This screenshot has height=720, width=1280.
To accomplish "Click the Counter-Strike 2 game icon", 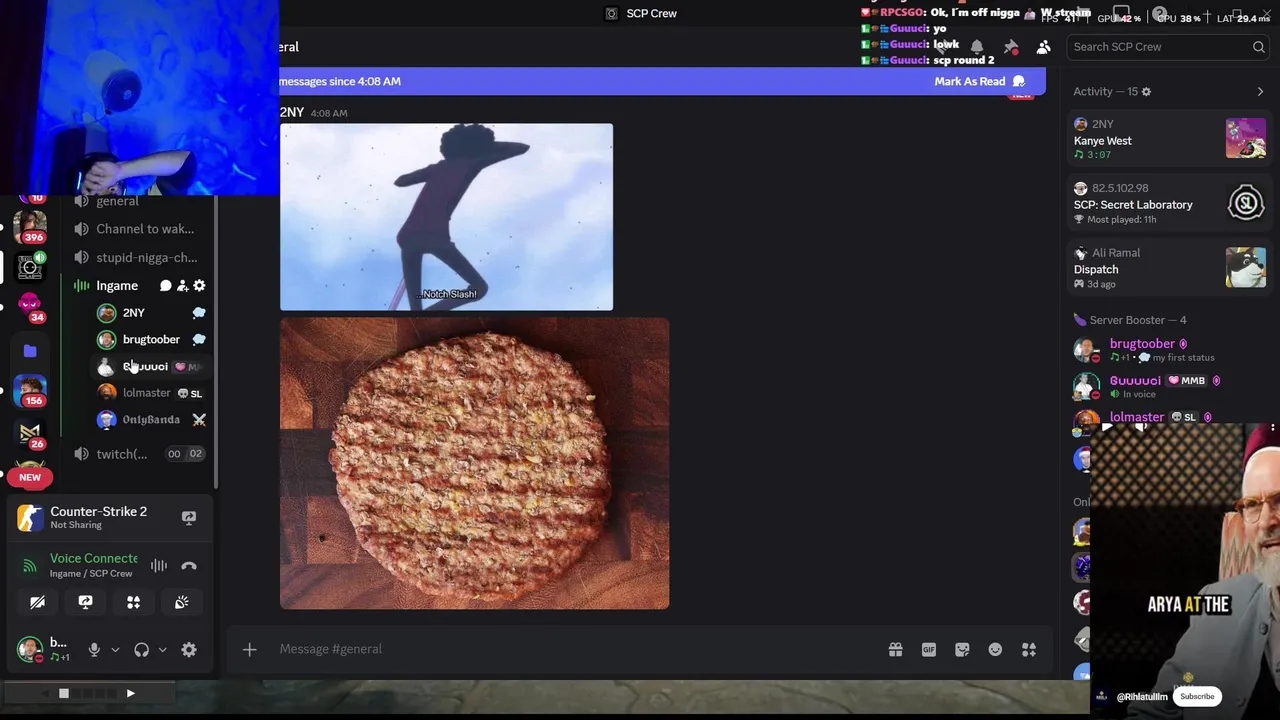I will click(x=30, y=517).
